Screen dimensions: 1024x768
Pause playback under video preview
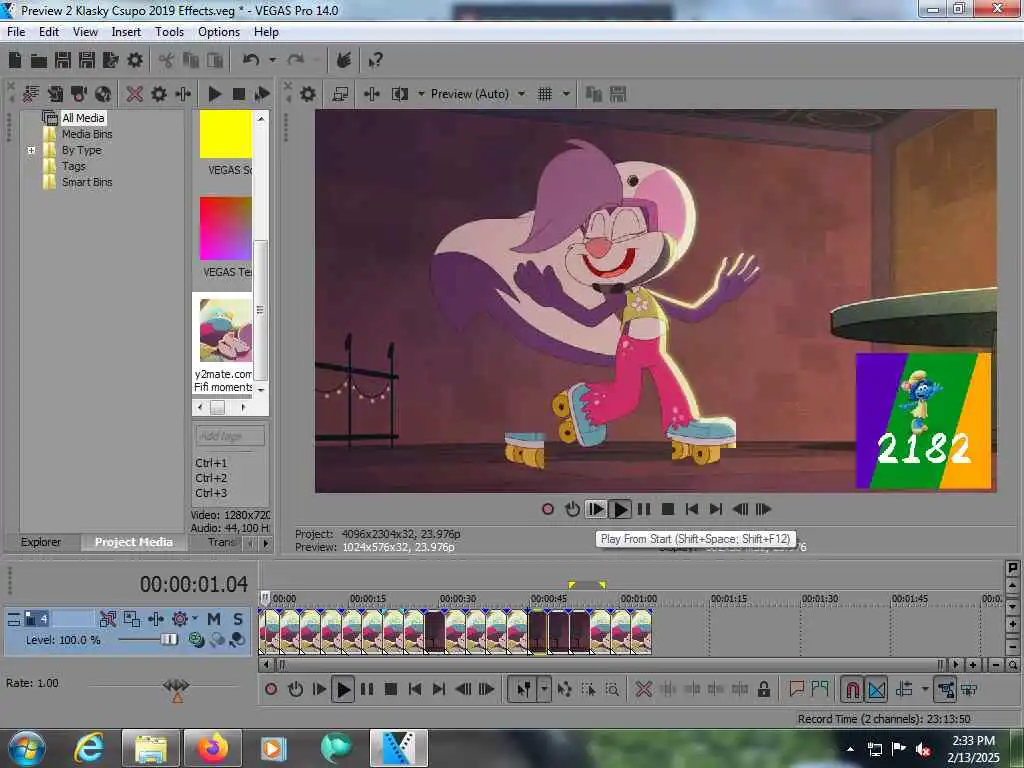644,509
